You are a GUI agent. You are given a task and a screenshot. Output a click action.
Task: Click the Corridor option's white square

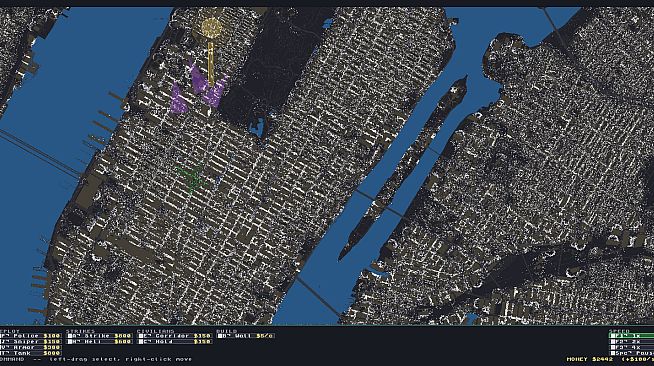(141, 336)
